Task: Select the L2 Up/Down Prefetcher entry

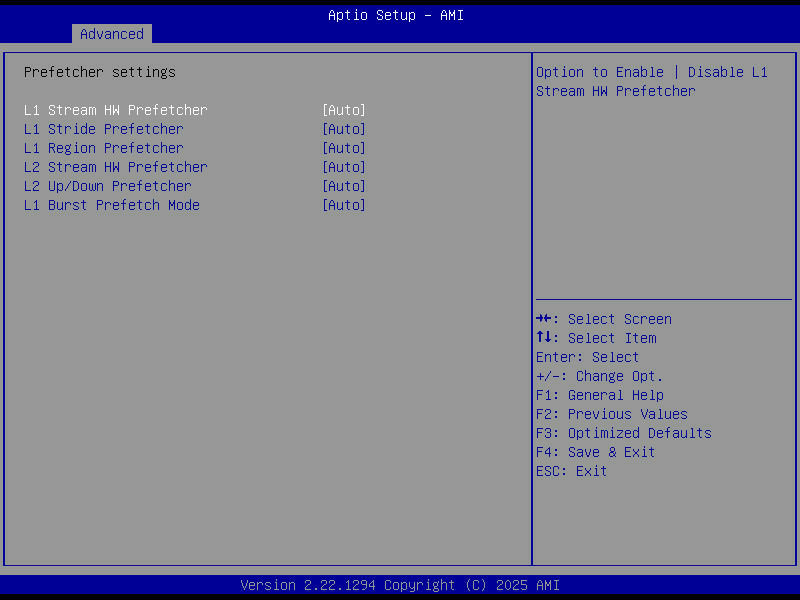Action: tap(107, 186)
